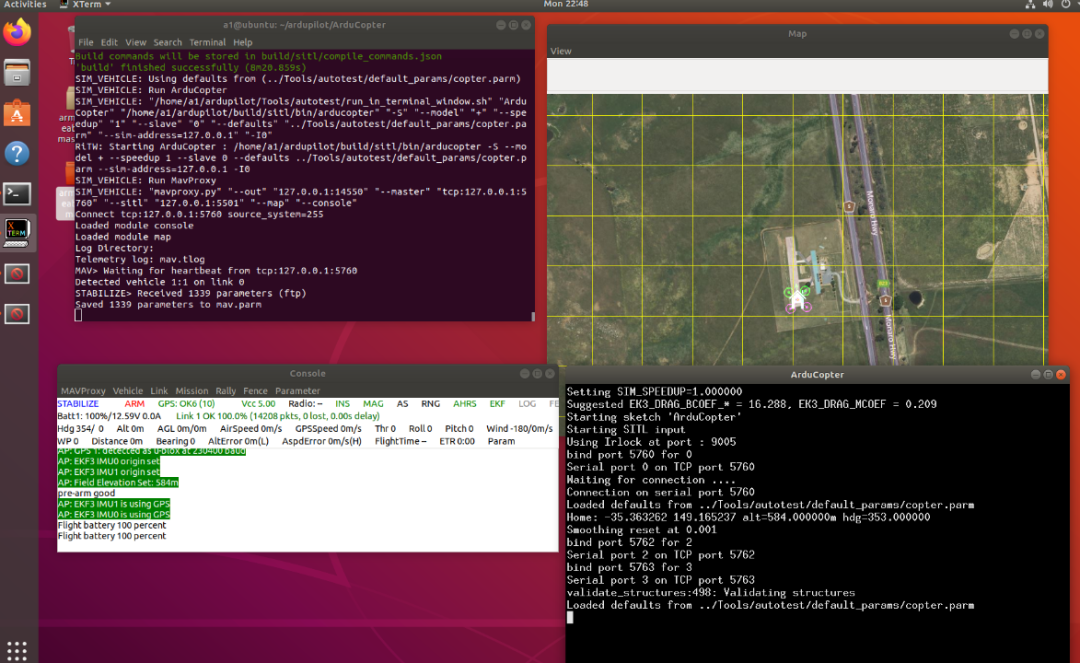Click the AS status indicator
The height and width of the screenshot is (663, 1080).
click(402, 404)
